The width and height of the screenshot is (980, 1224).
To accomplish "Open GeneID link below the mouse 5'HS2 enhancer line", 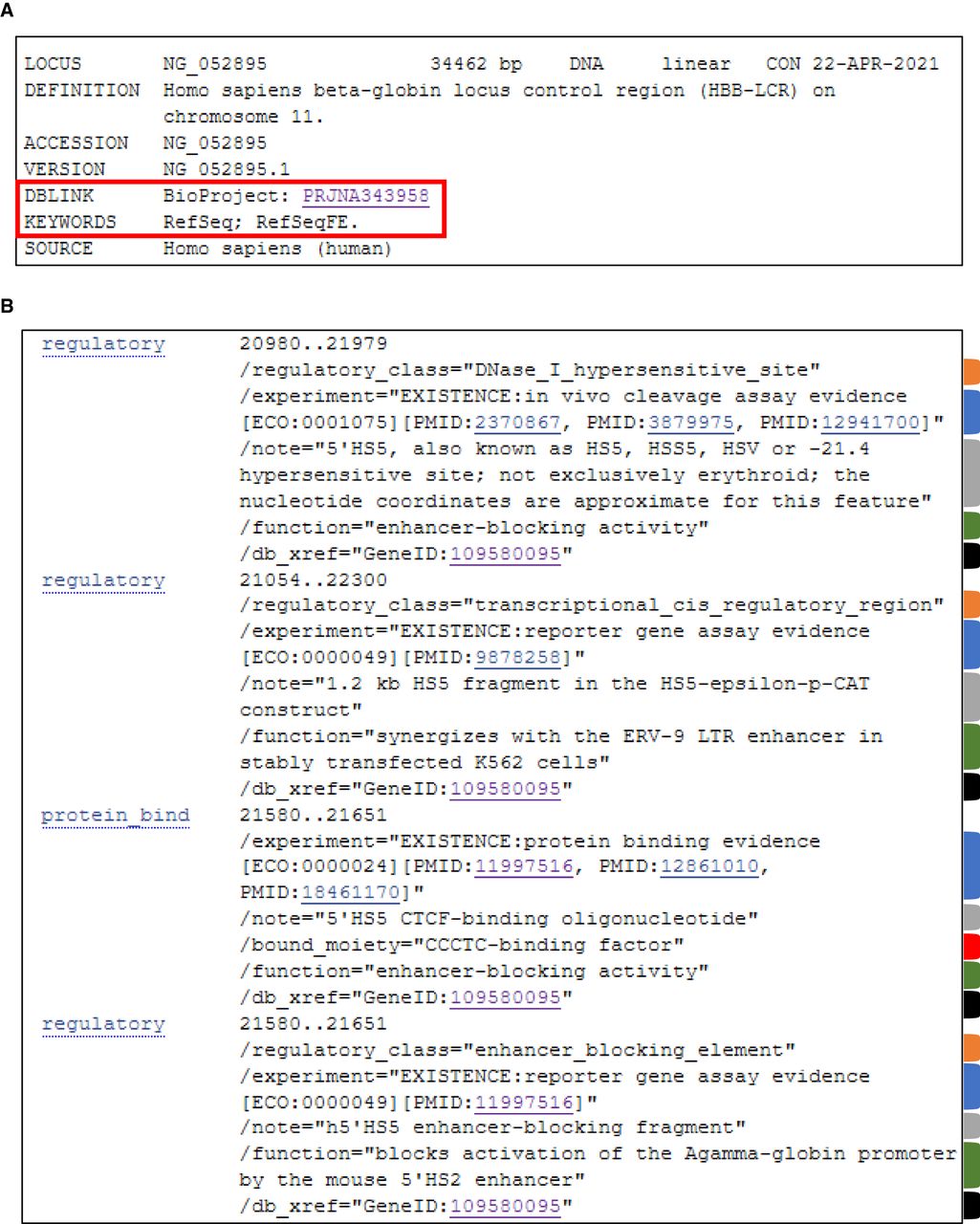I will [x=505, y=1207].
